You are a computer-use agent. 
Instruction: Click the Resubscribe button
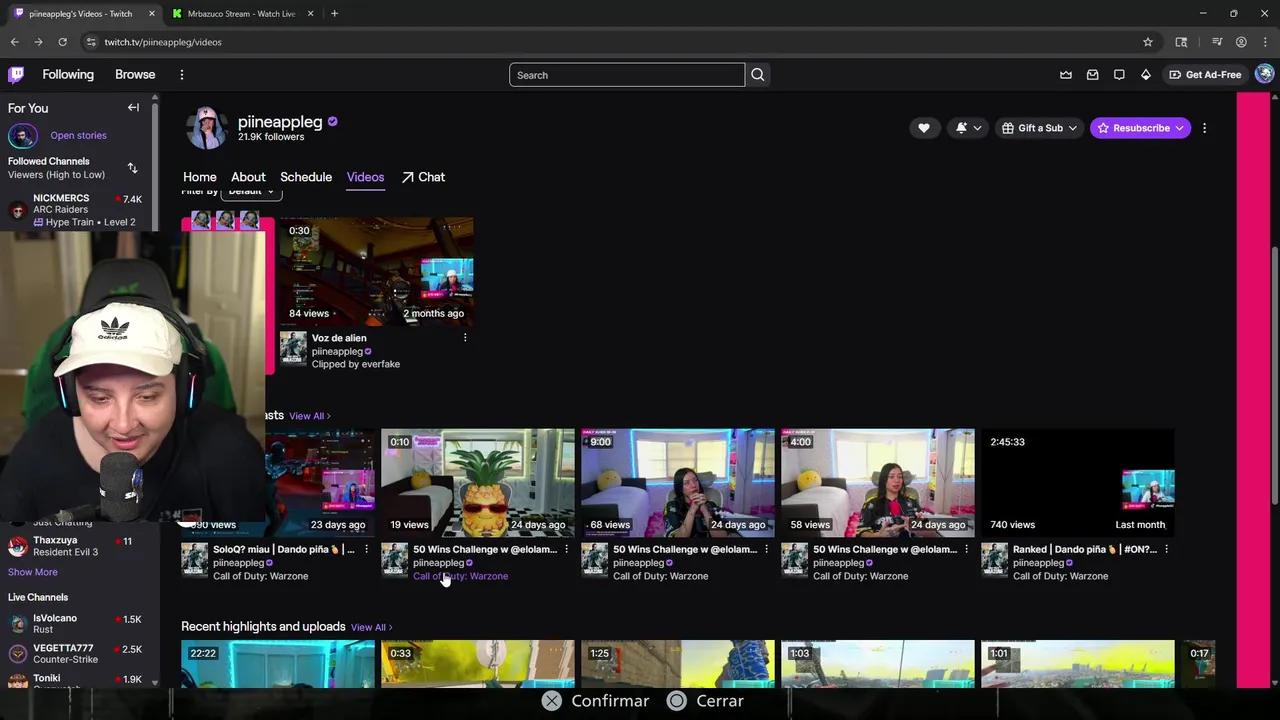point(1140,128)
